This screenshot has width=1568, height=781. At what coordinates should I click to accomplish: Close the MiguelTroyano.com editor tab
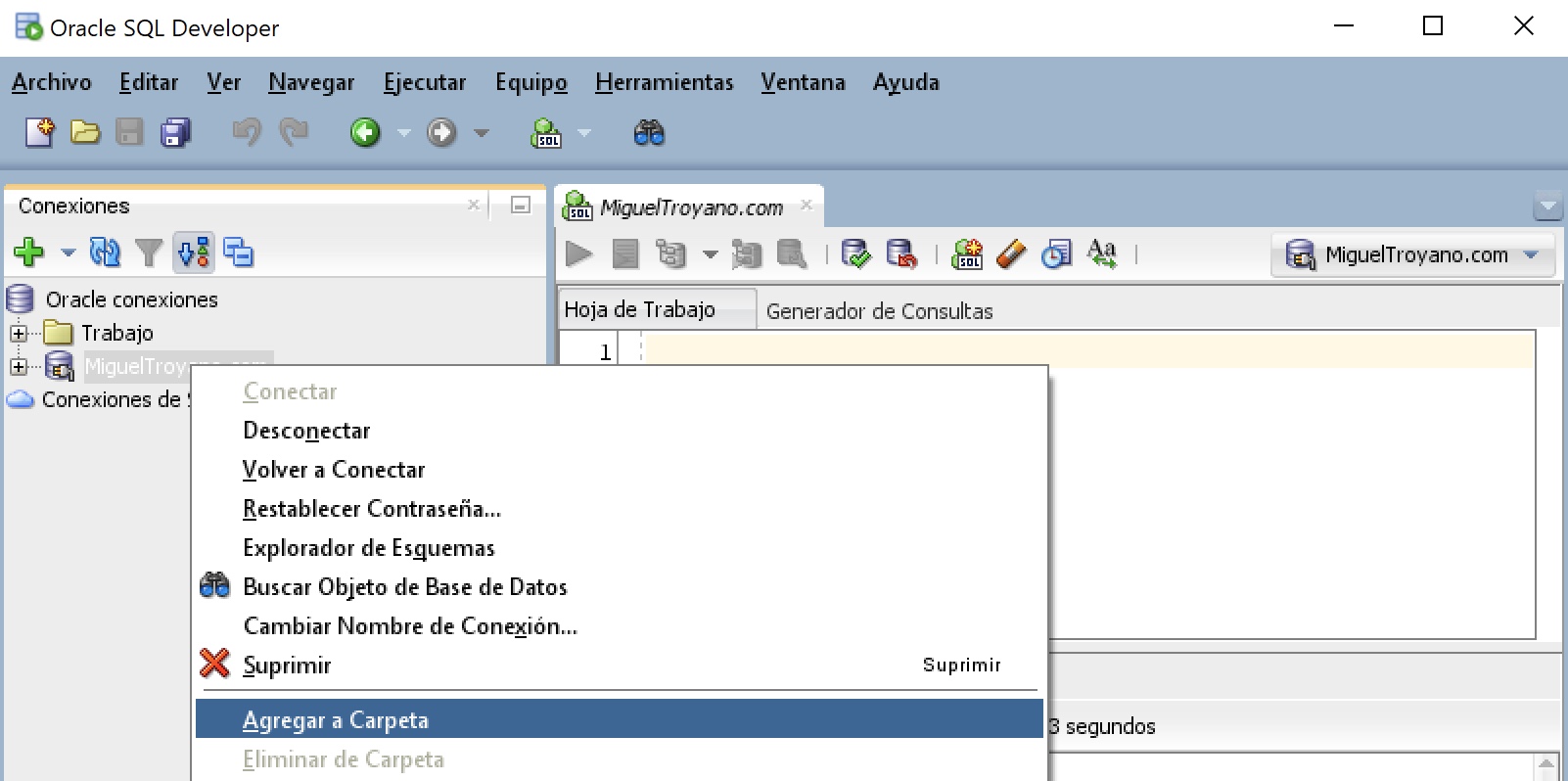[x=807, y=205]
